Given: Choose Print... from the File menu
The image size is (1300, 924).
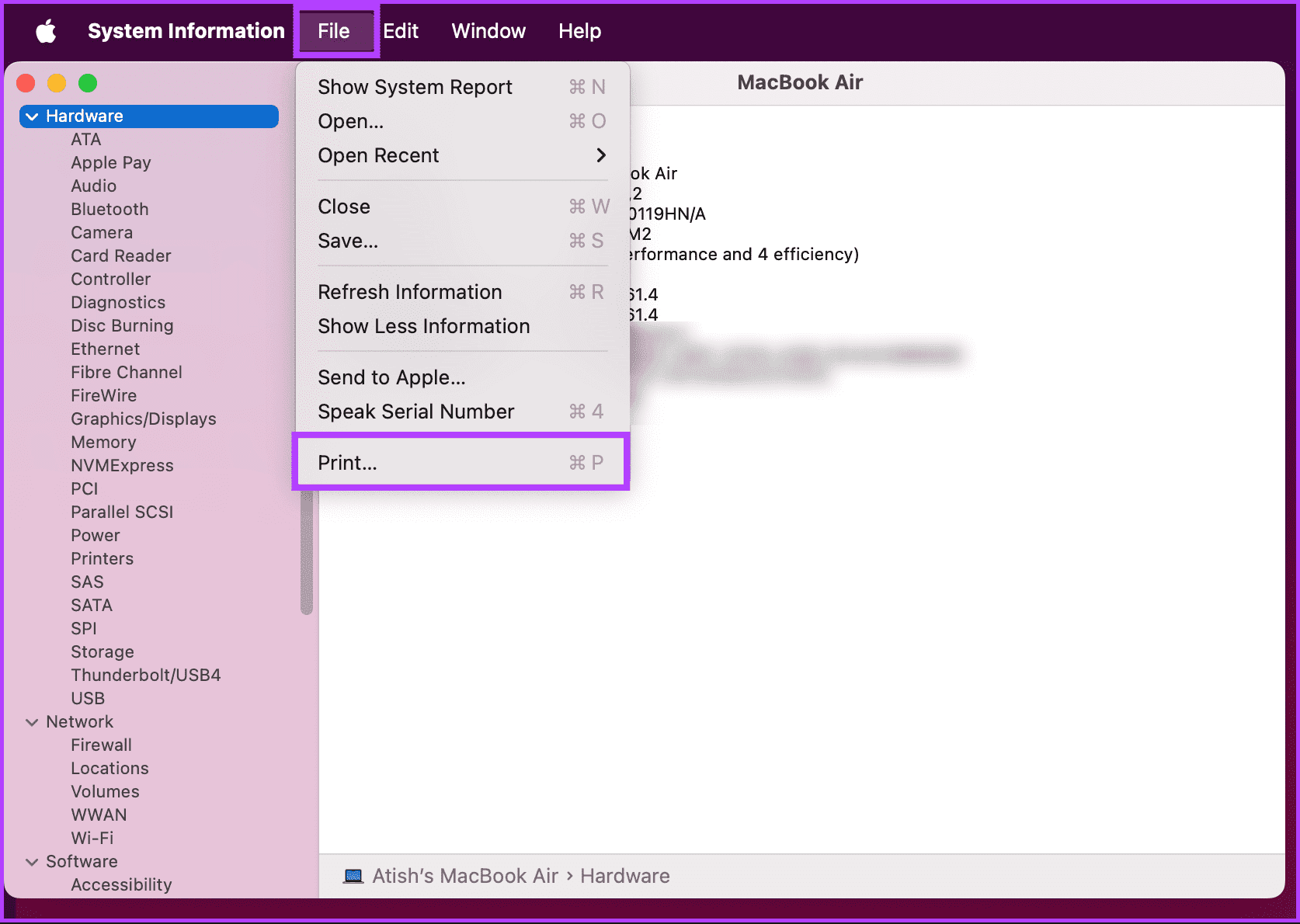Looking at the screenshot, I should (461, 463).
